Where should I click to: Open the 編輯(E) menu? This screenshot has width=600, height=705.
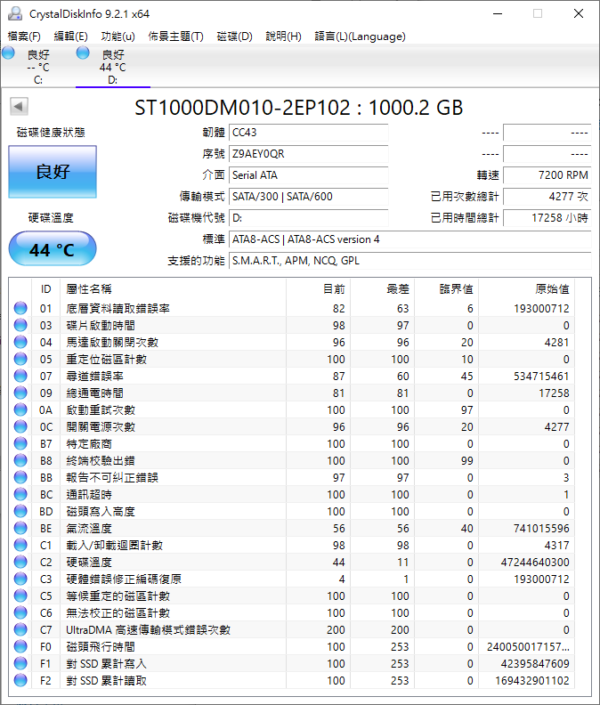71,36
